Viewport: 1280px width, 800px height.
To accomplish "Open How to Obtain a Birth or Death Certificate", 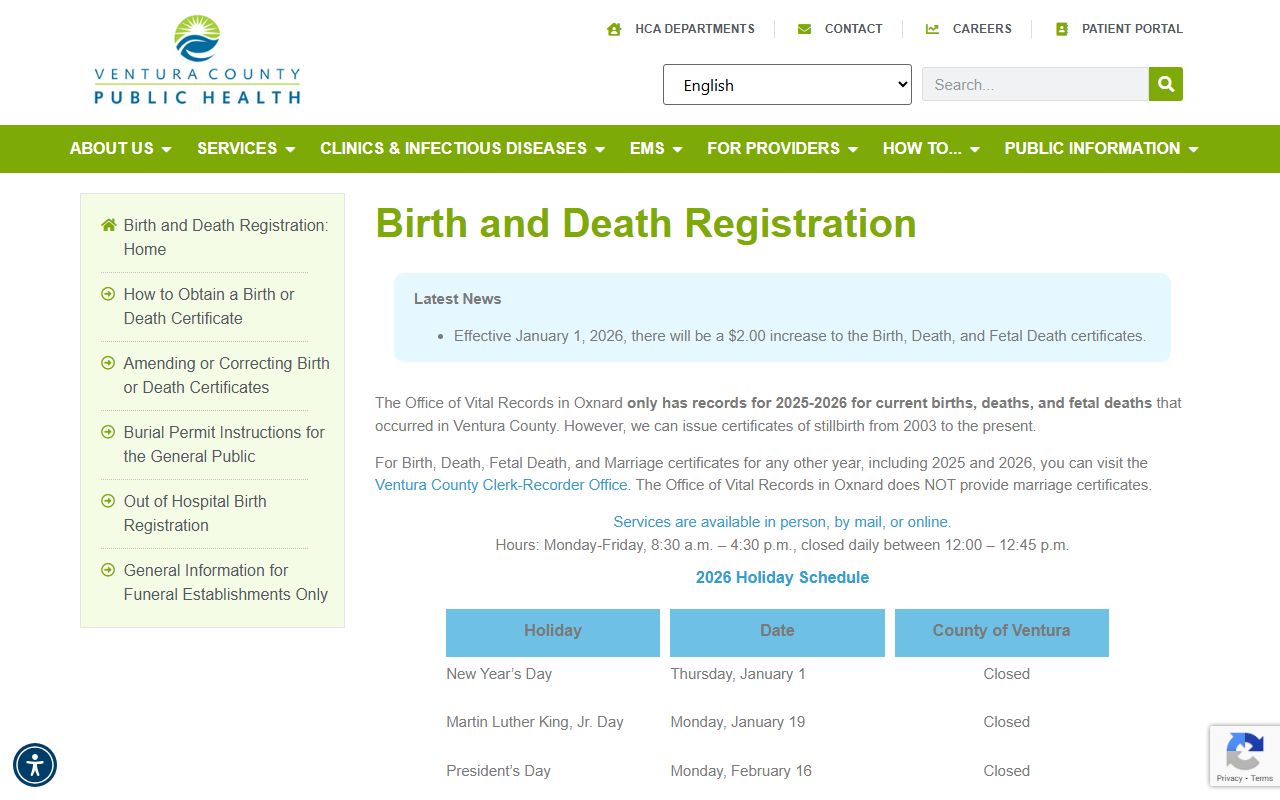I will click(209, 306).
